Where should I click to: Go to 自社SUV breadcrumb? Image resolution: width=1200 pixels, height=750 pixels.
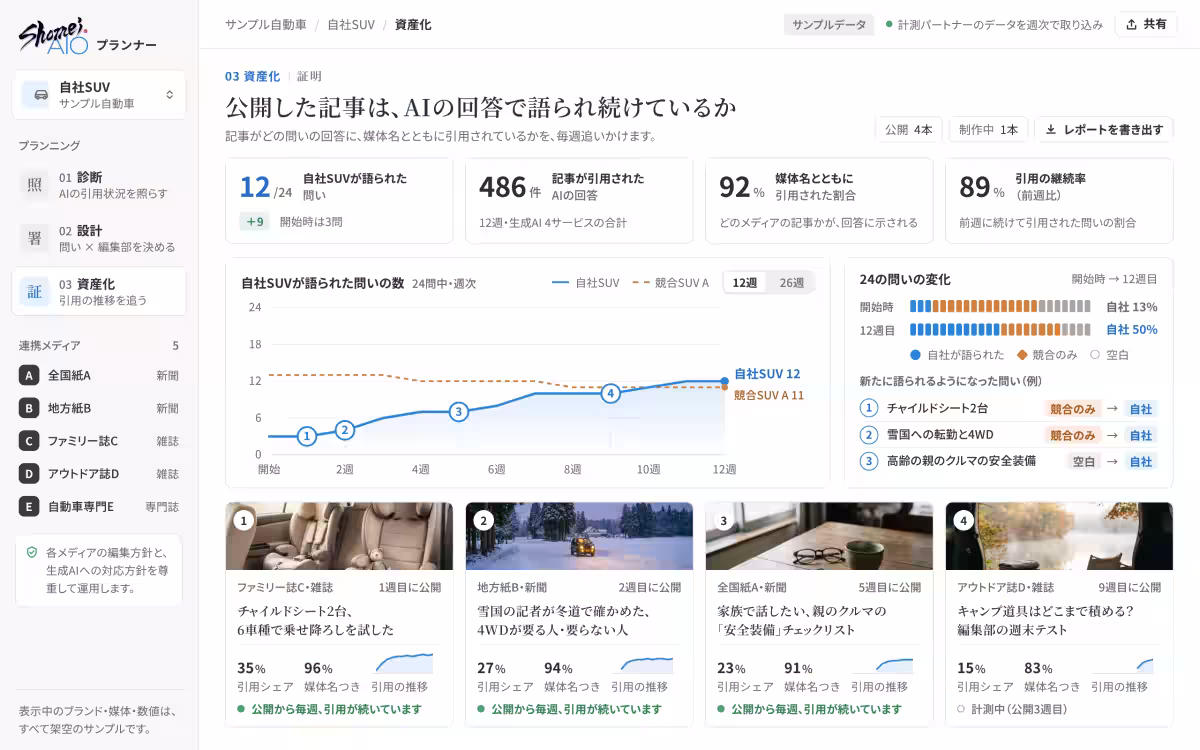[351, 24]
